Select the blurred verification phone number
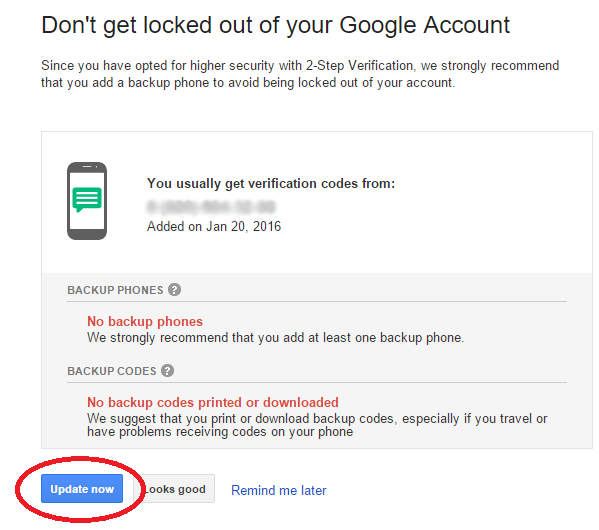The width and height of the screenshot is (599, 530). pos(211,206)
